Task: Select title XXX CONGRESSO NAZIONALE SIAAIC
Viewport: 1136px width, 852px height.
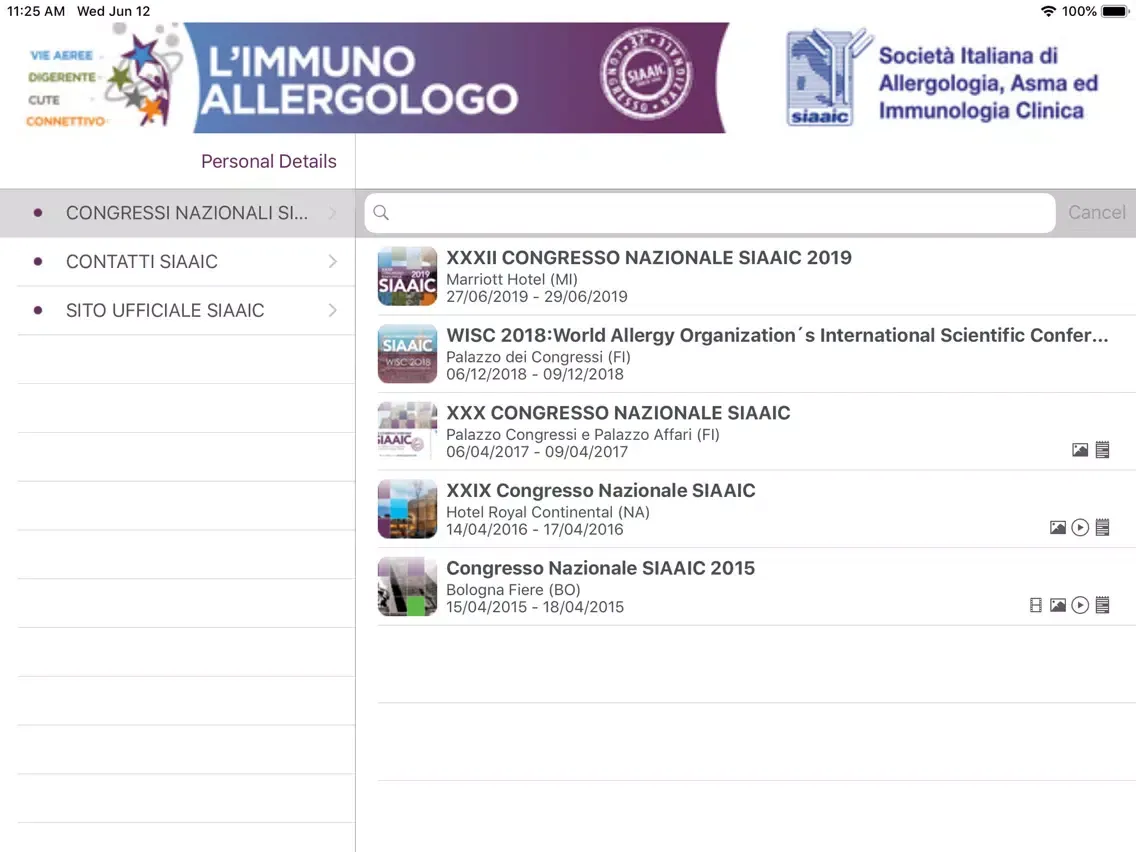Action: pos(618,413)
